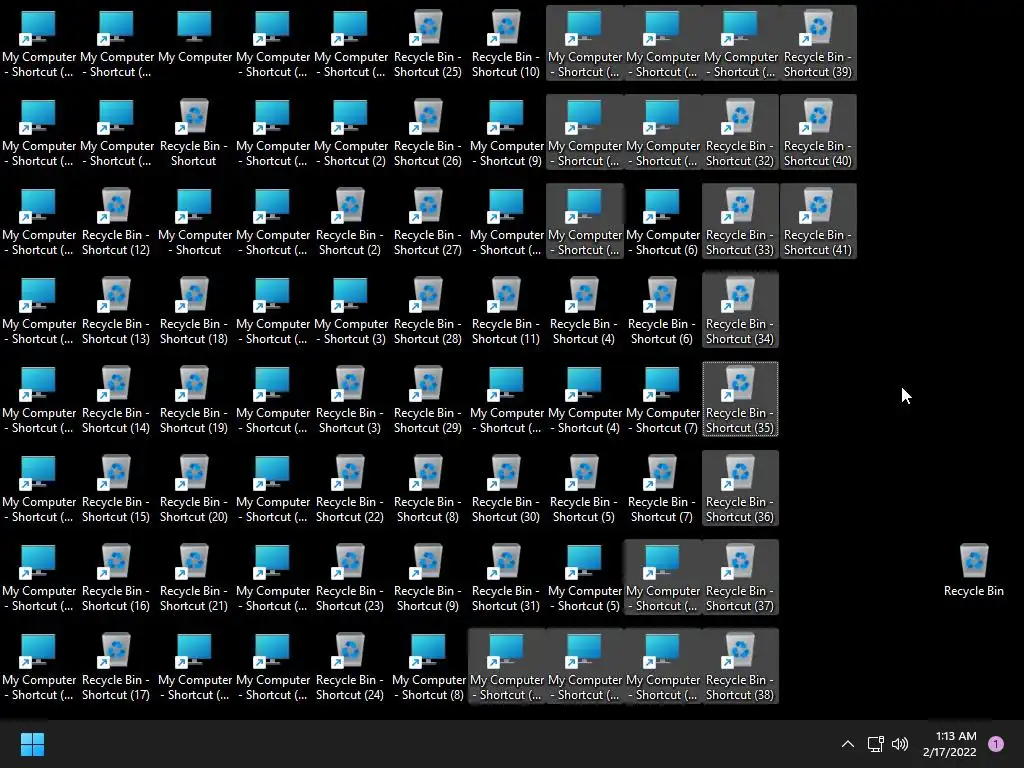Open the Windows Start menu

[x=32, y=744]
